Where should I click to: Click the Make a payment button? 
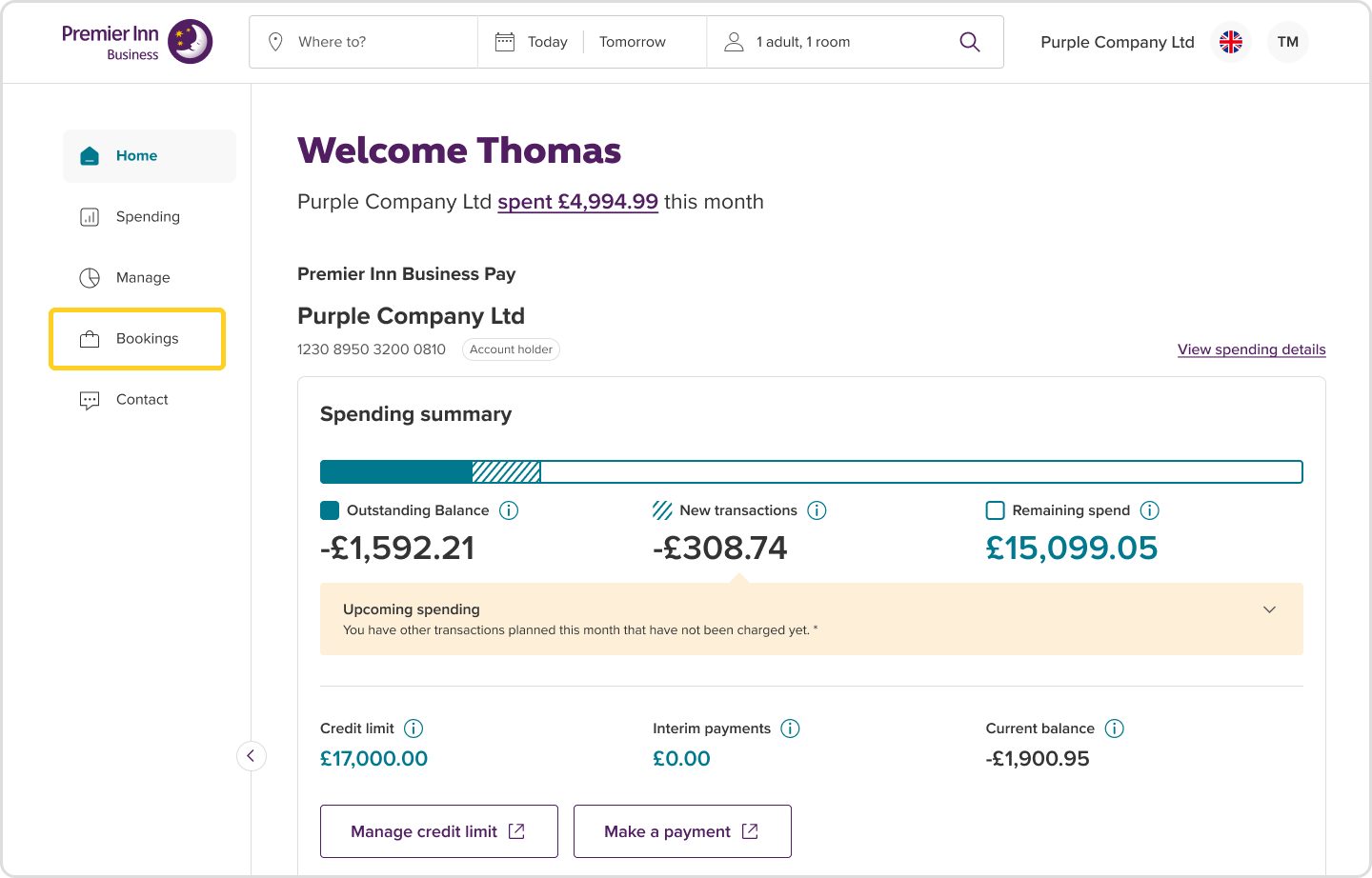tap(682, 831)
